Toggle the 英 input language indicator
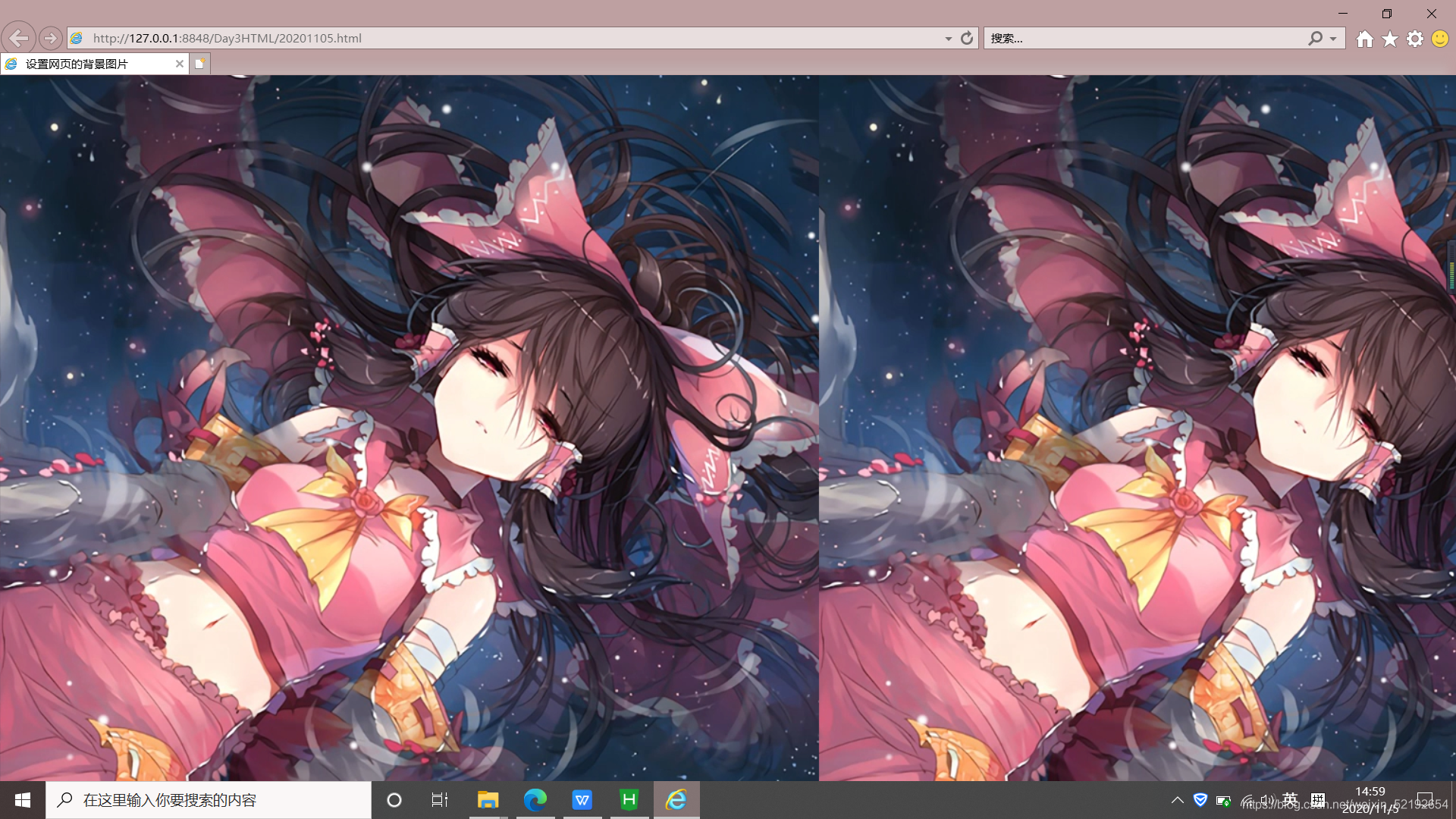This screenshot has width=1456, height=819. click(x=1291, y=800)
